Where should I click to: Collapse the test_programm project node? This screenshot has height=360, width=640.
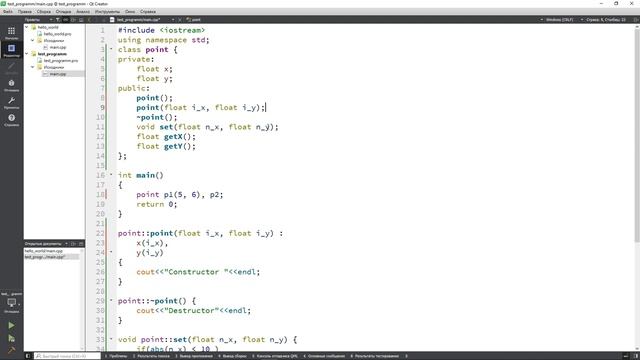coord(27,54)
